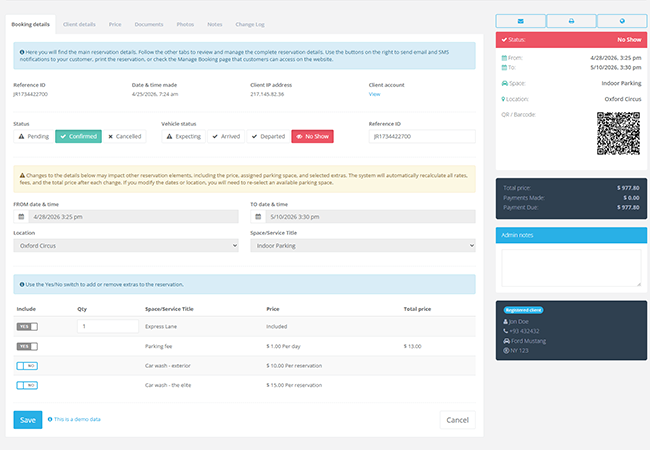The image size is (650, 450).
Task: Click the Registered client badge
Action: point(523,310)
